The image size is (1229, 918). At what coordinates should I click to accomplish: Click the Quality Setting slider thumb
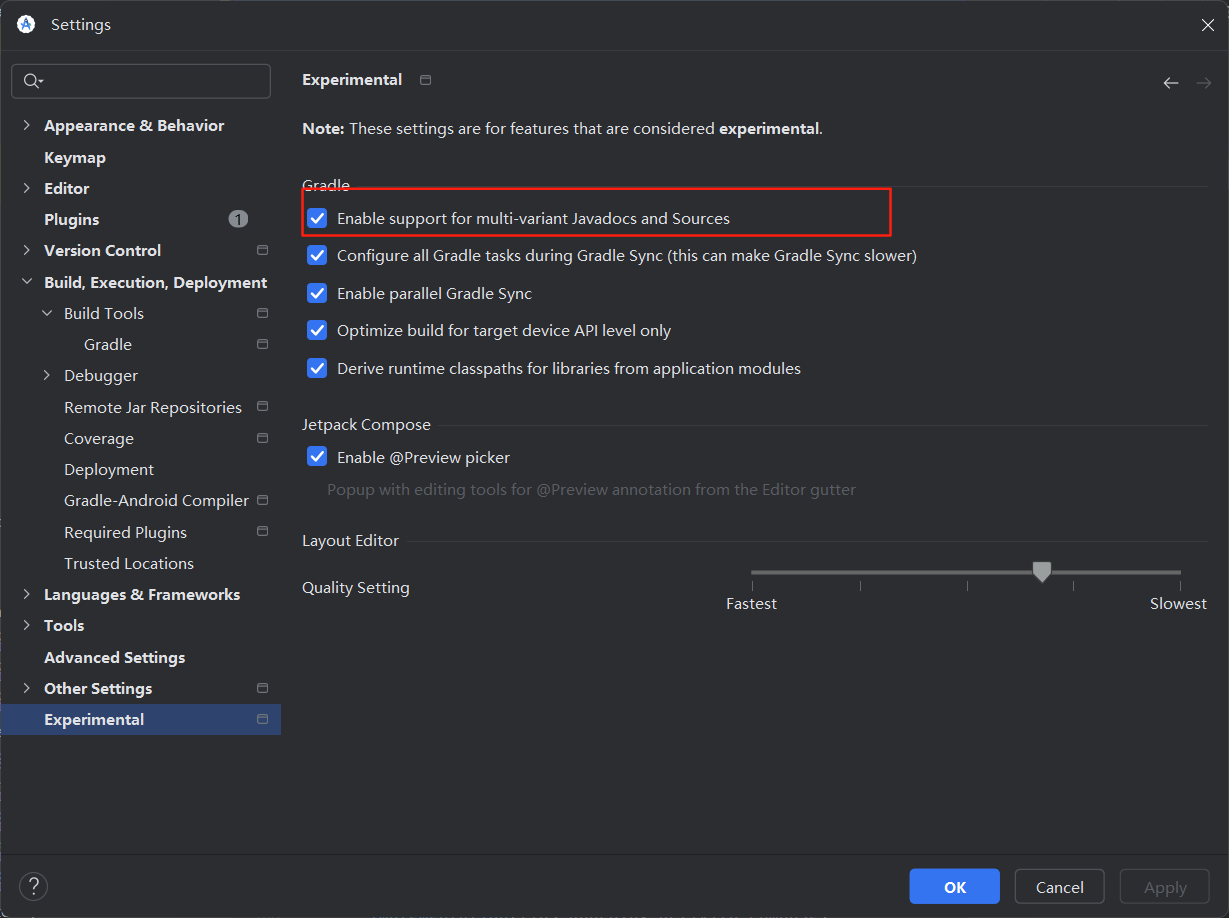[1041, 571]
